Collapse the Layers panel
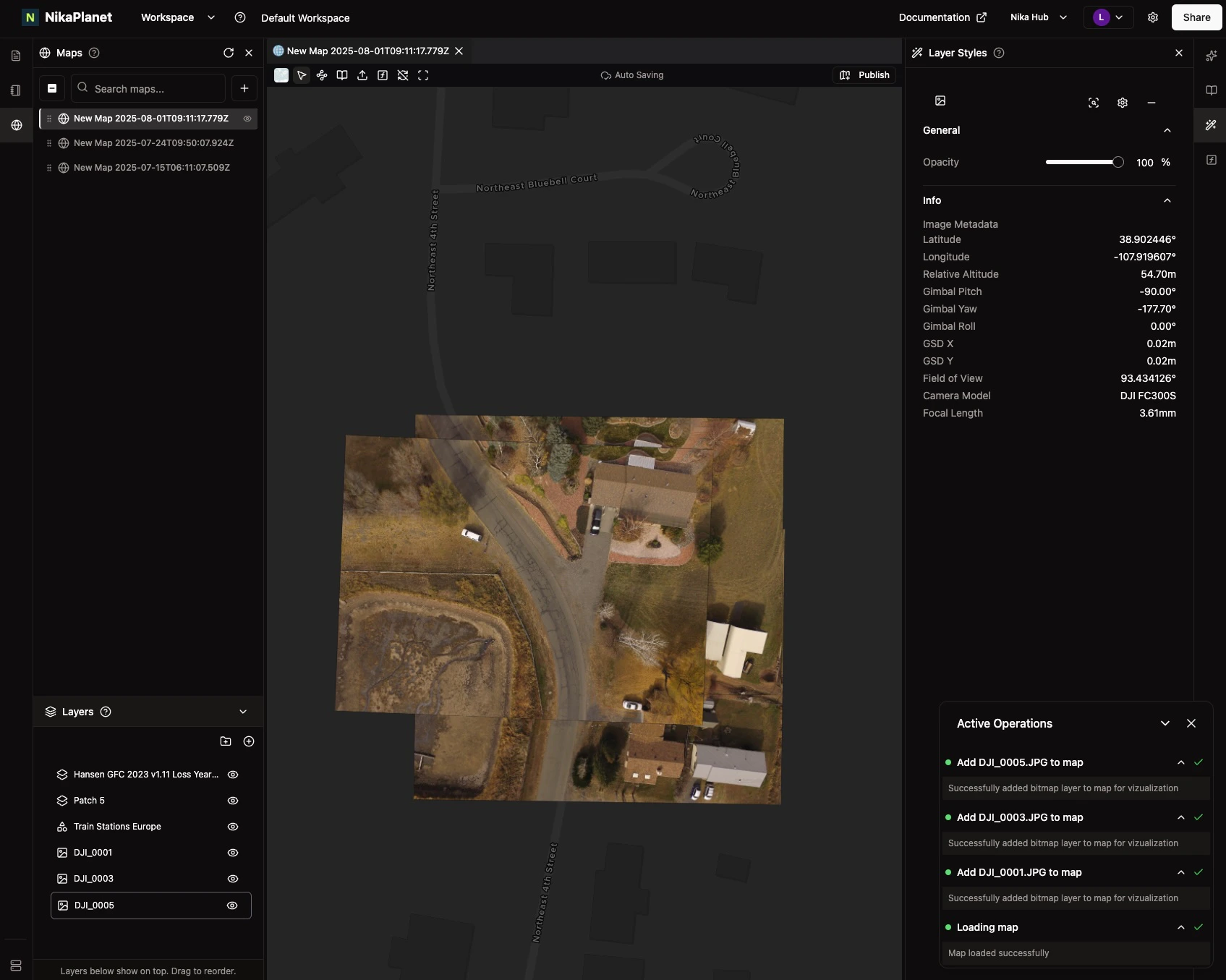Image resolution: width=1226 pixels, height=980 pixels. [x=243, y=712]
